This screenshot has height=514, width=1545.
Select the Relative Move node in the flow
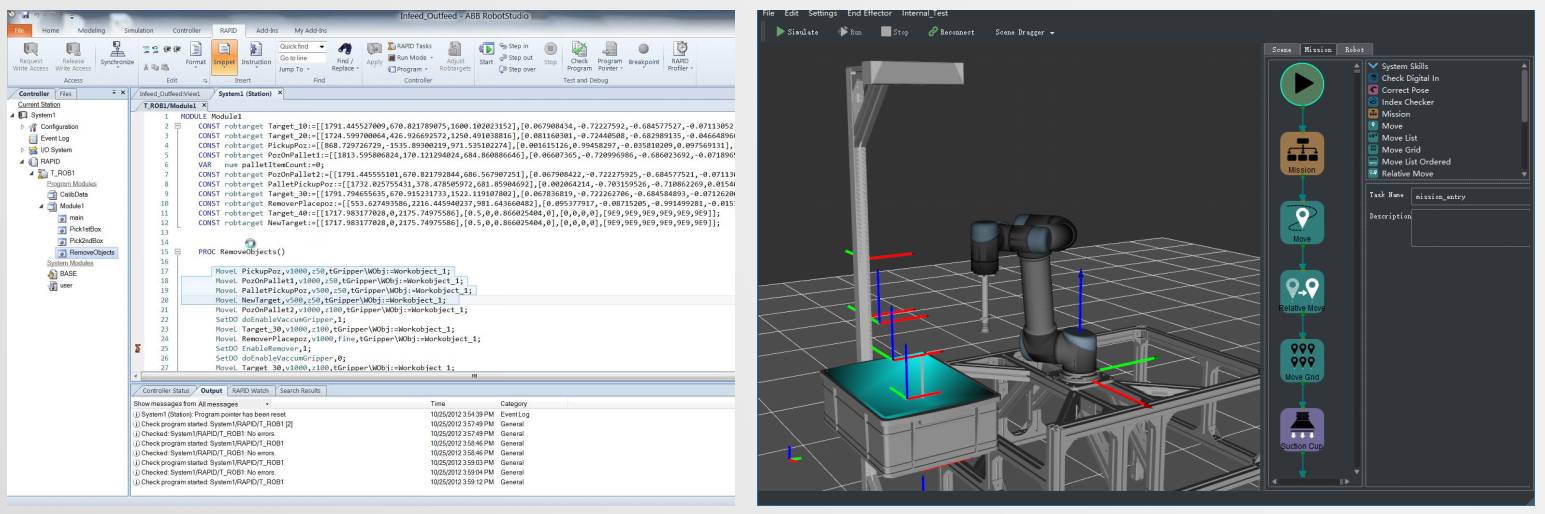click(1301, 290)
